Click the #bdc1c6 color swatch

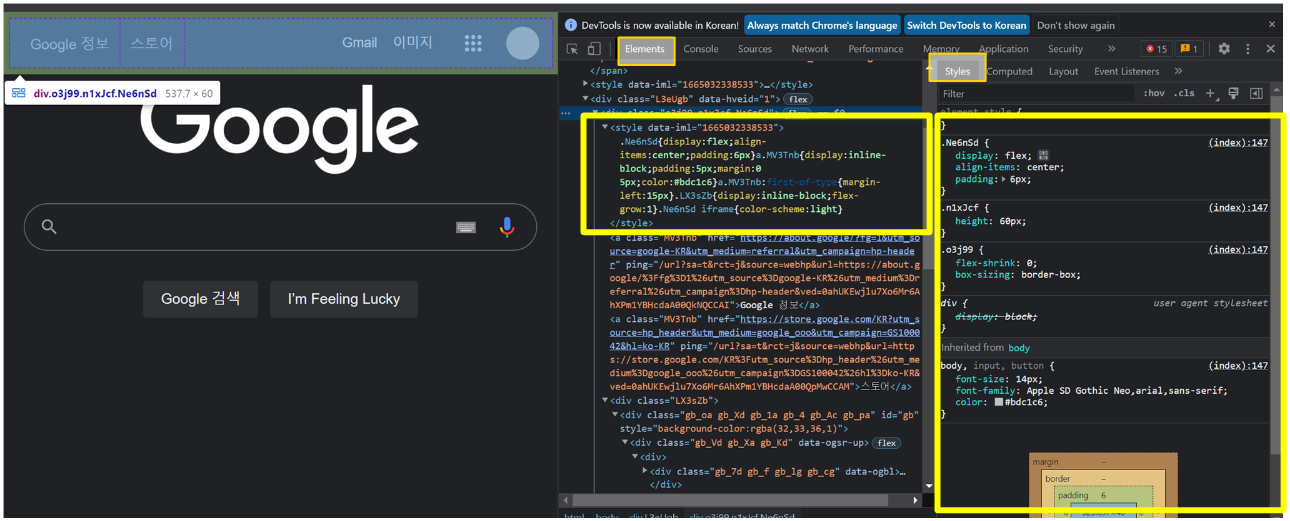(999, 402)
